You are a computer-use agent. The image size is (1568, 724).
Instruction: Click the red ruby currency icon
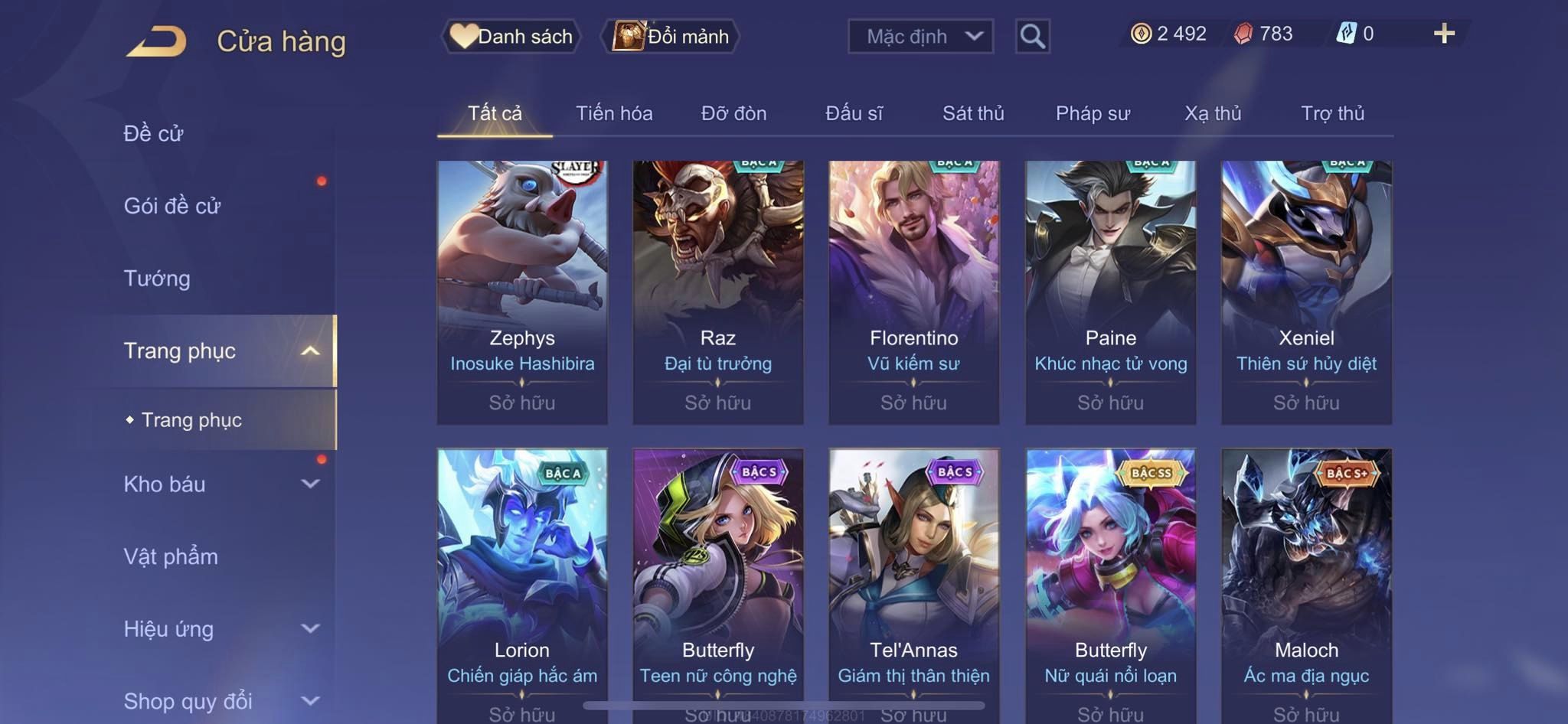coord(1243,34)
